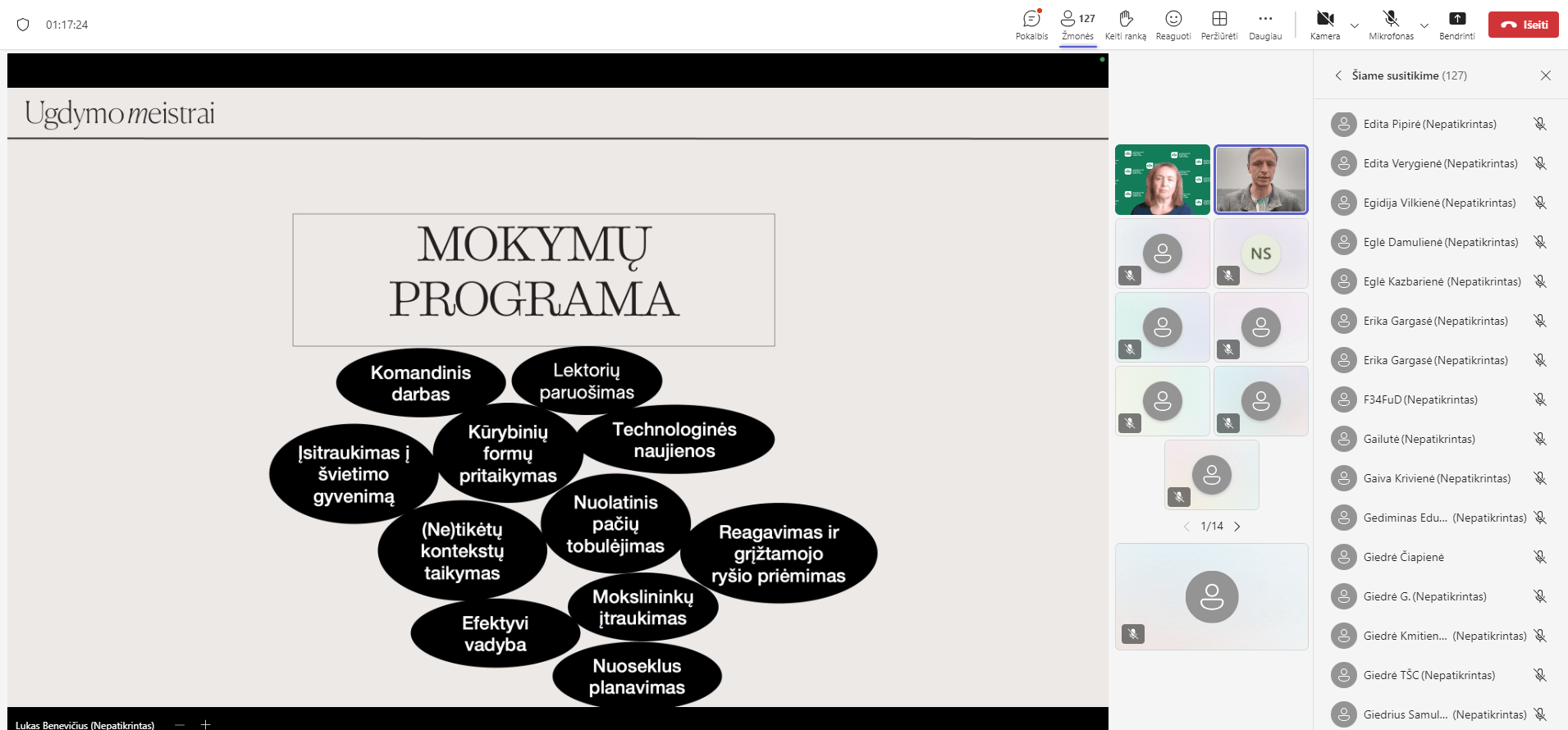Unmute the Mikrofonas

pos(1391,19)
